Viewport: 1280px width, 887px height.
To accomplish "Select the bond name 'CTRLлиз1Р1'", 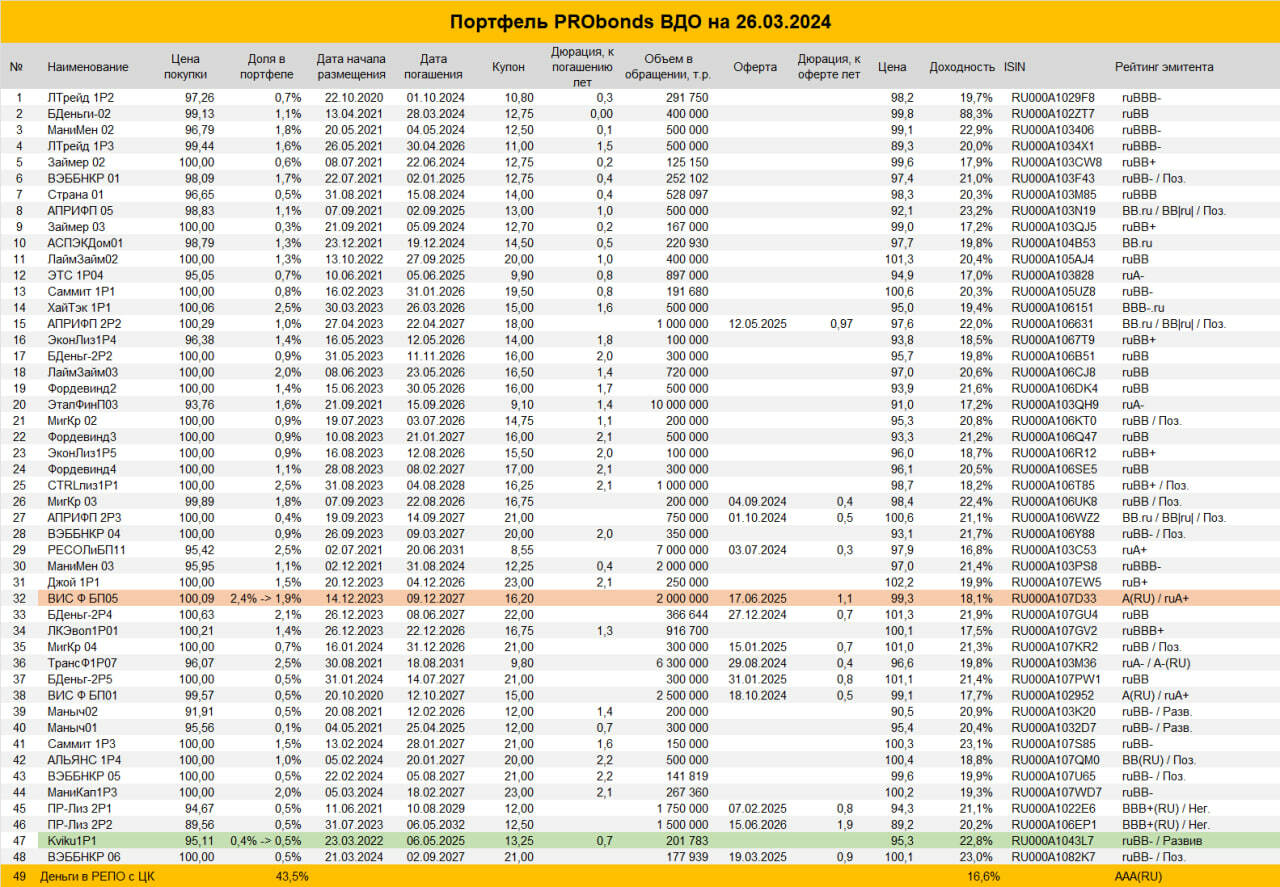I will [83, 484].
